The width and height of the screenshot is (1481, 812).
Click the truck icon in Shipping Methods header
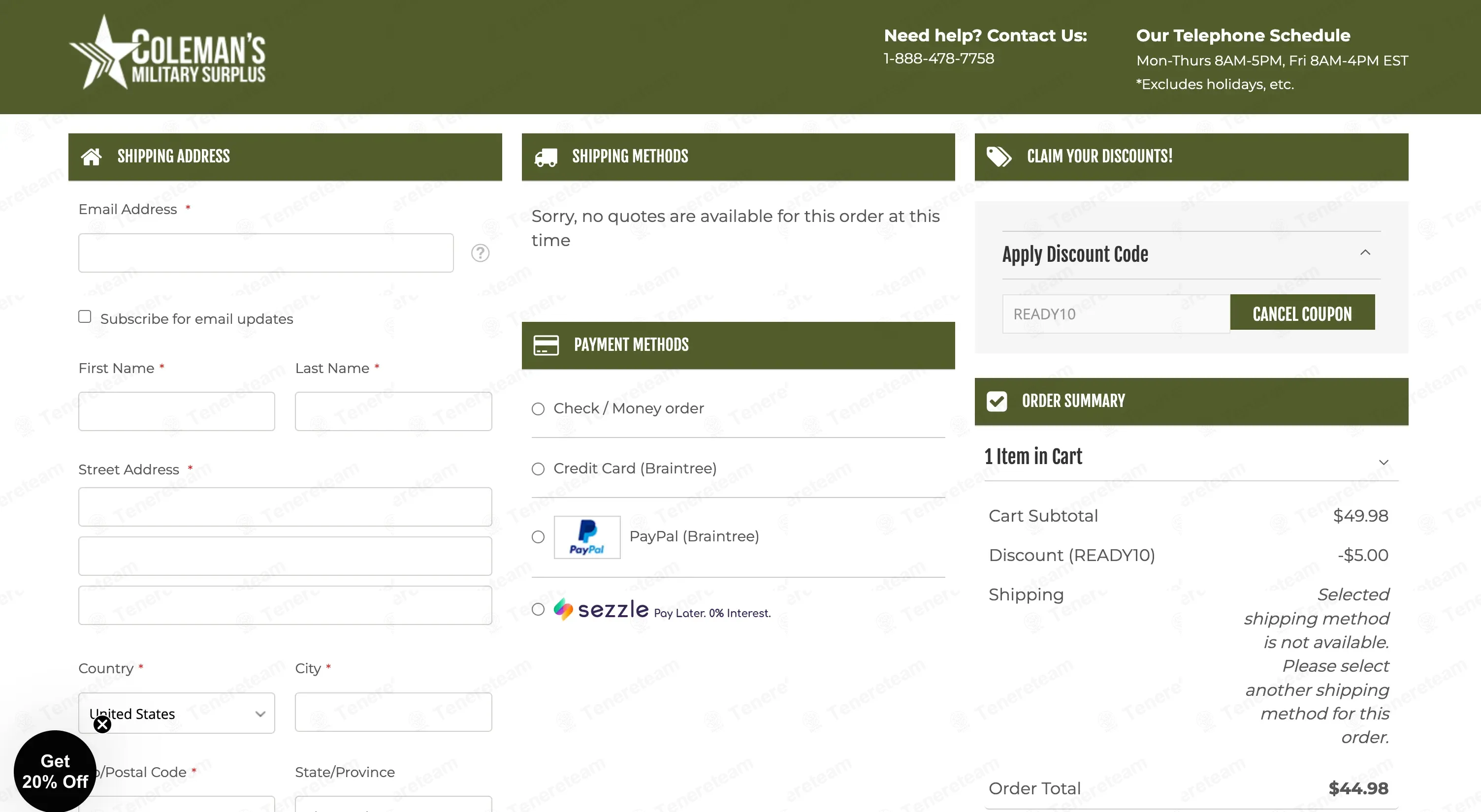(x=546, y=157)
